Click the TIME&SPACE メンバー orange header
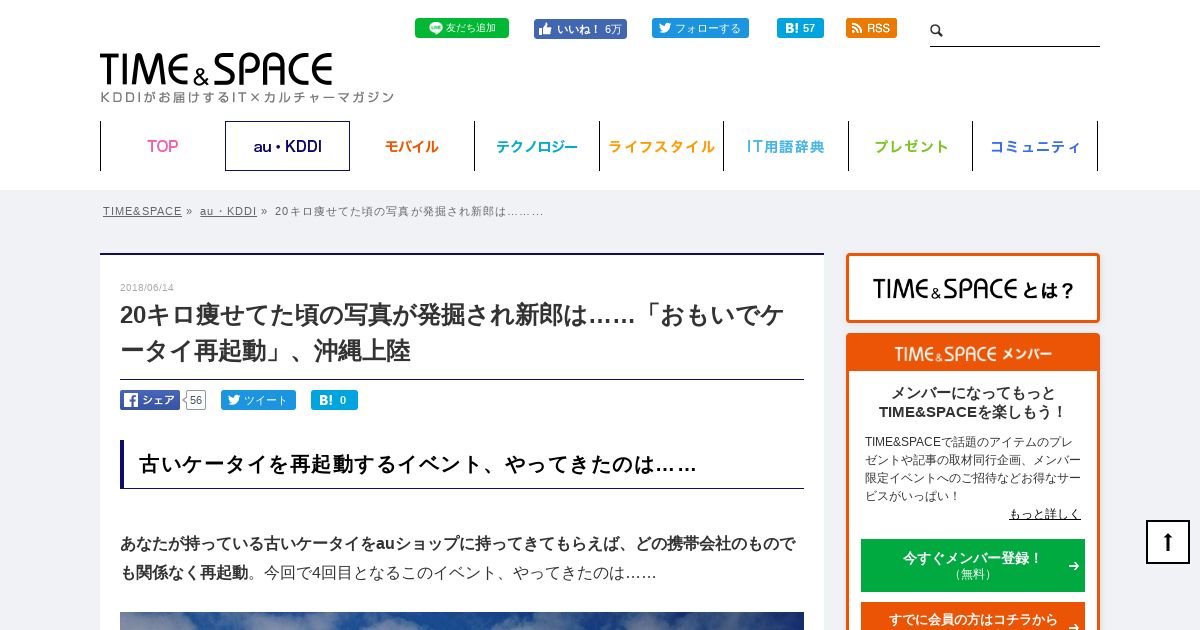Image resolution: width=1200 pixels, height=630 pixels. click(x=973, y=353)
